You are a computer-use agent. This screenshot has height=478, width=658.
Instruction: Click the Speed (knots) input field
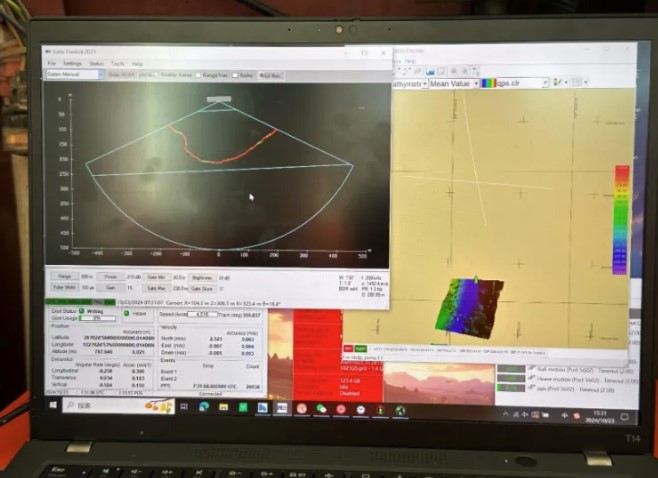coord(200,314)
